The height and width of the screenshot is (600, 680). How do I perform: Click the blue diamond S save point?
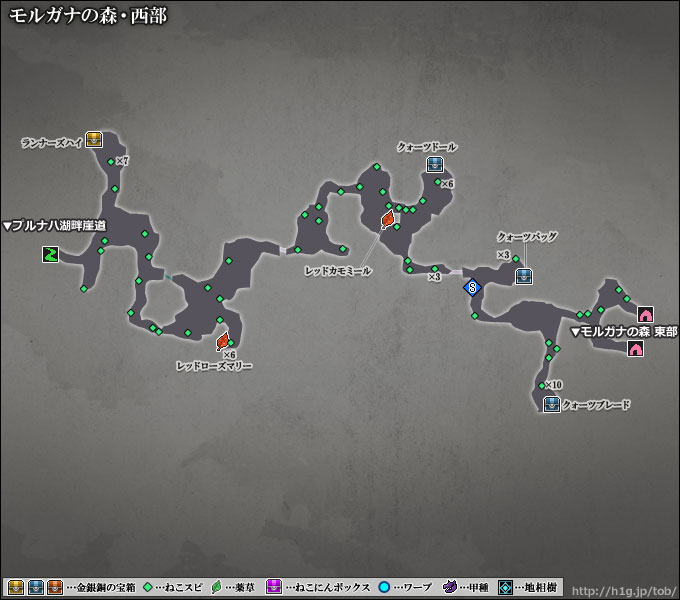[x=472, y=287]
